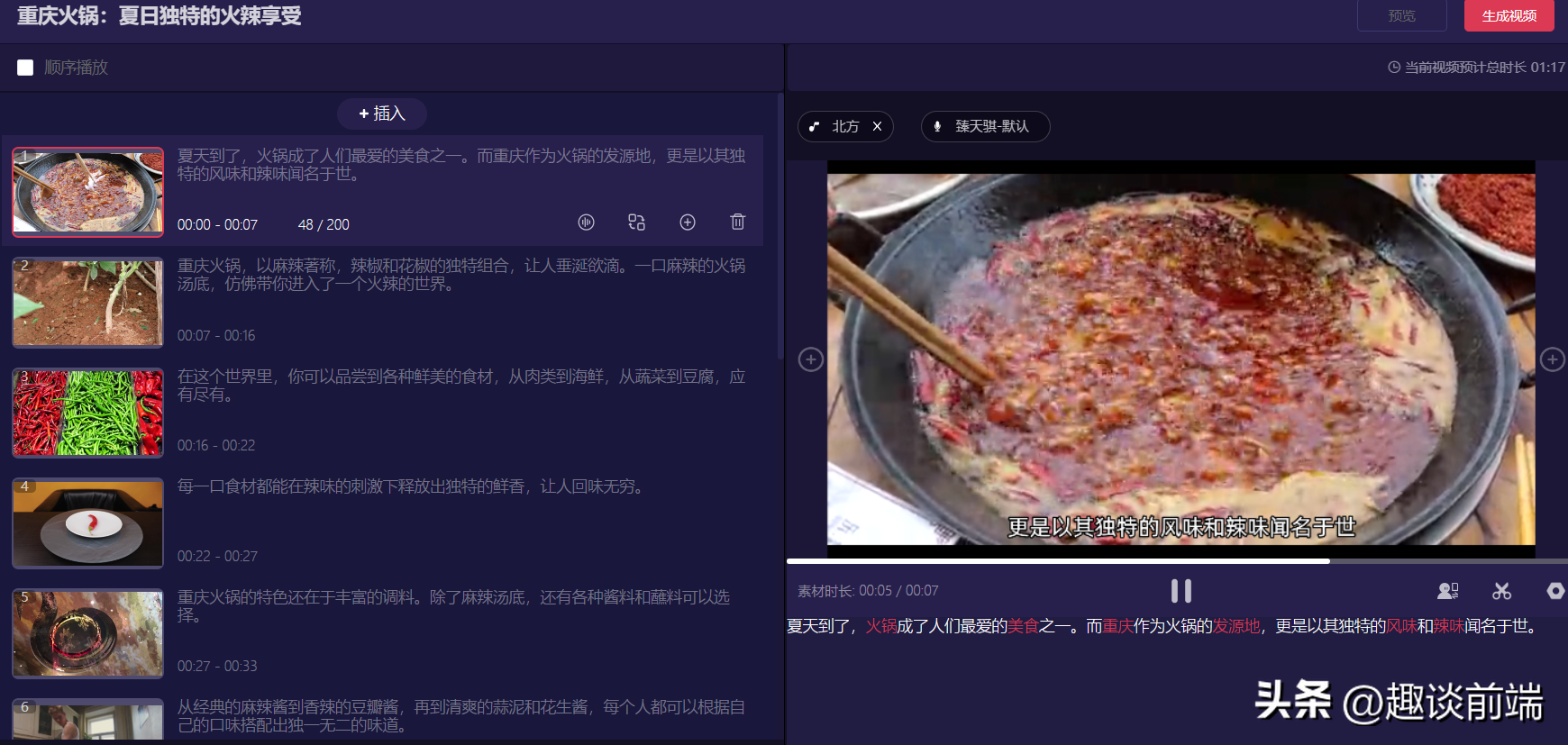Image resolution: width=1568 pixels, height=745 pixels.
Task: Click scene 5 text starting 重庆火锅的特色
Action: (x=453, y=606)
